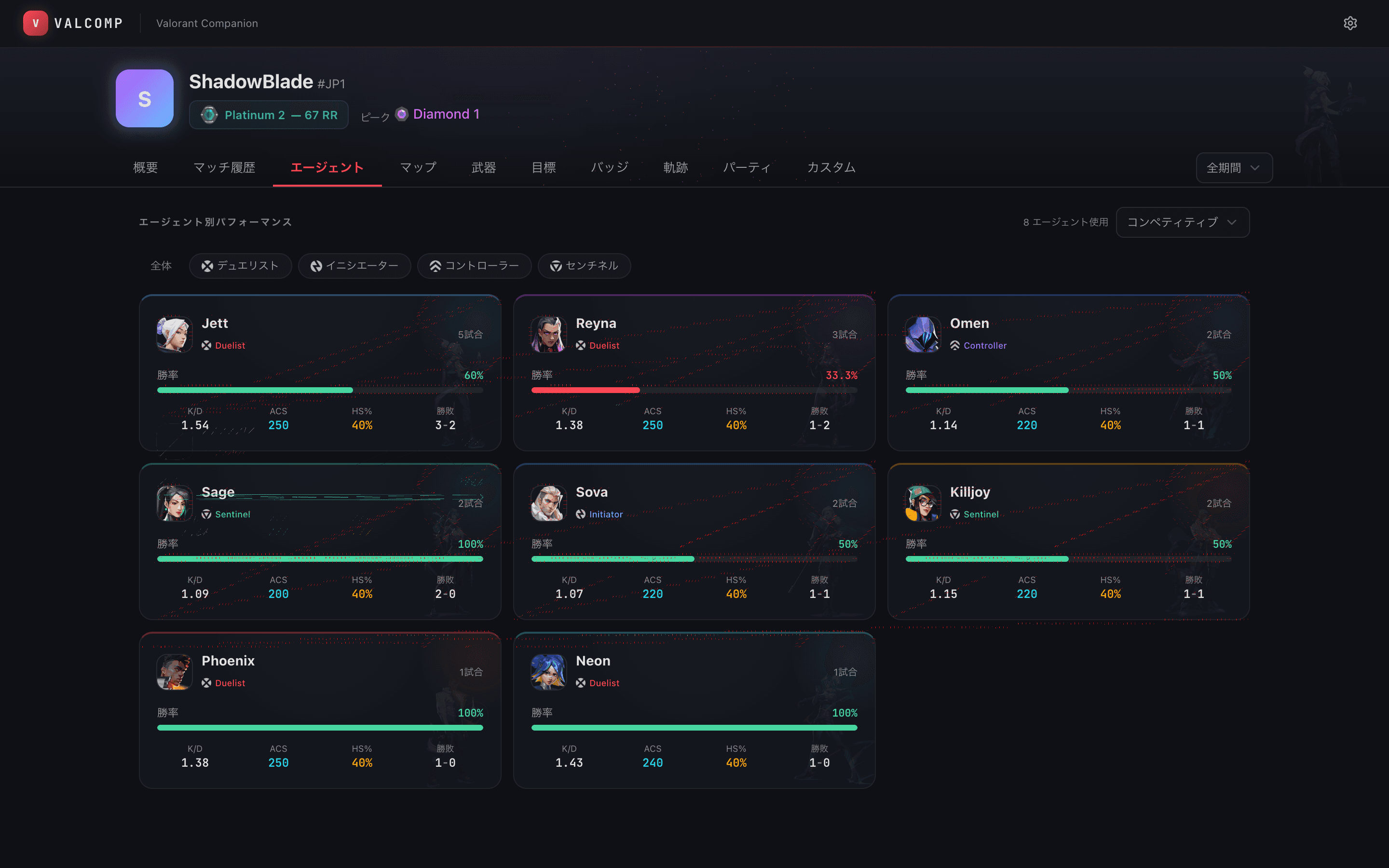This screenshot has width=1389, height=868.
Task: Click the ShadowBlade player name
Action: pos(251,82)
